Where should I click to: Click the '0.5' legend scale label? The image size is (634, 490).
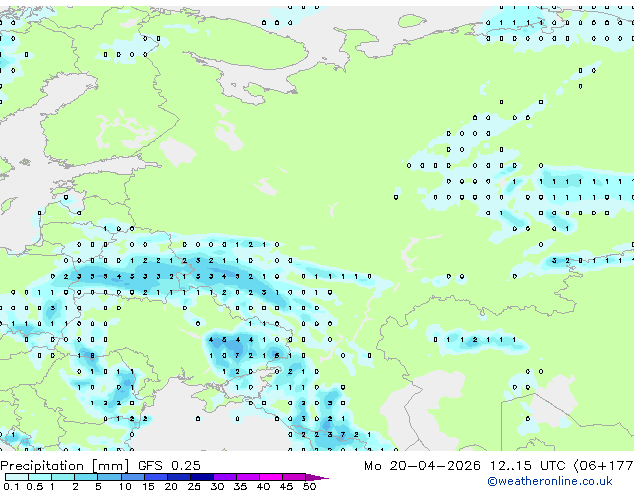(x=35, y=486)
